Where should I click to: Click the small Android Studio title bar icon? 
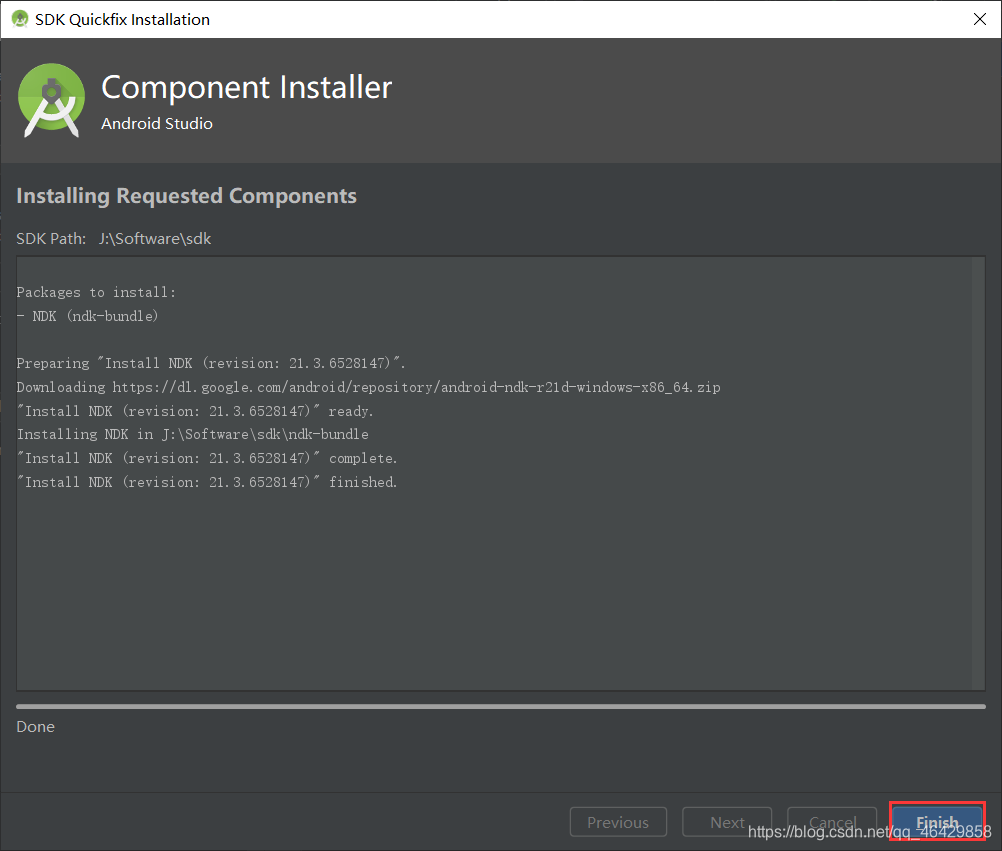coord(20,19)
